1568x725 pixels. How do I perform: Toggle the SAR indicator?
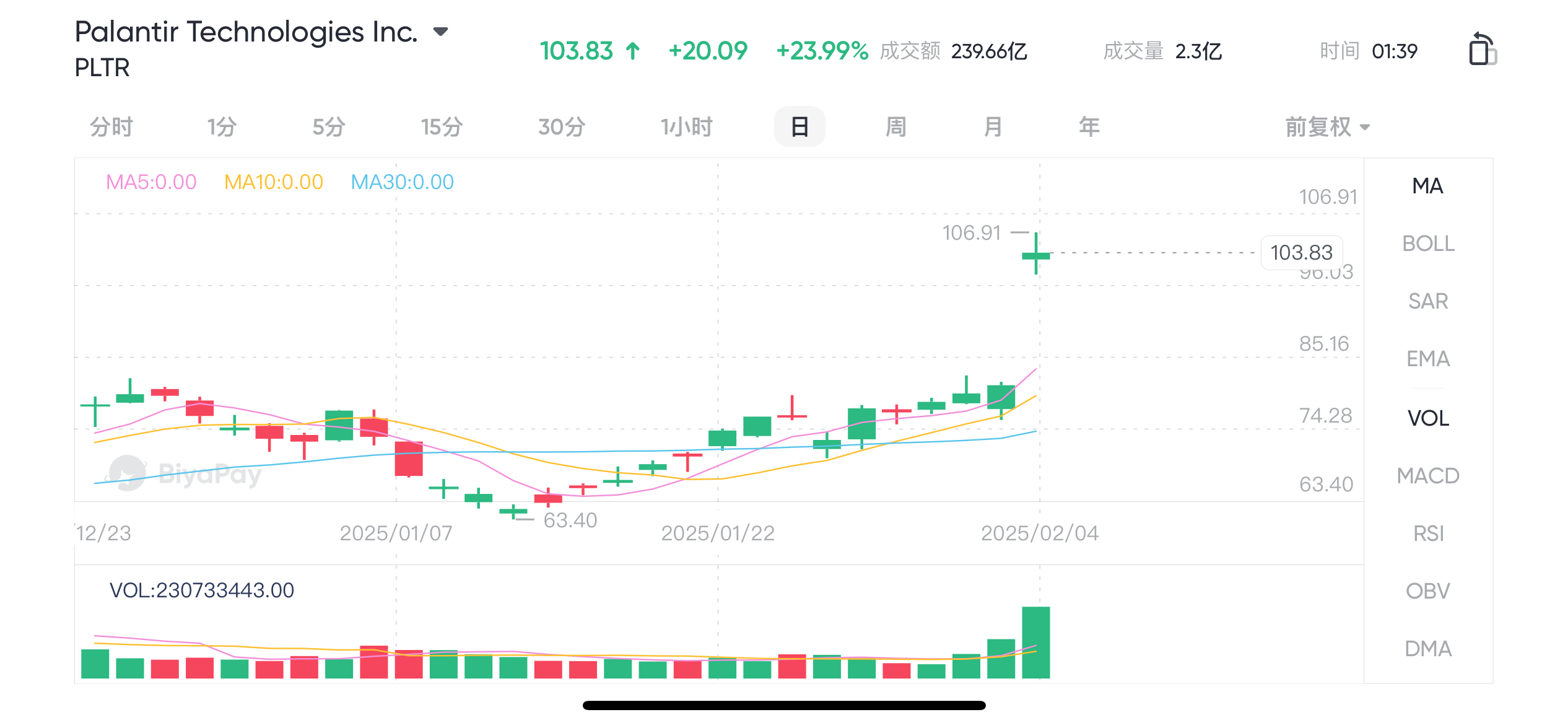(1428, 301)
